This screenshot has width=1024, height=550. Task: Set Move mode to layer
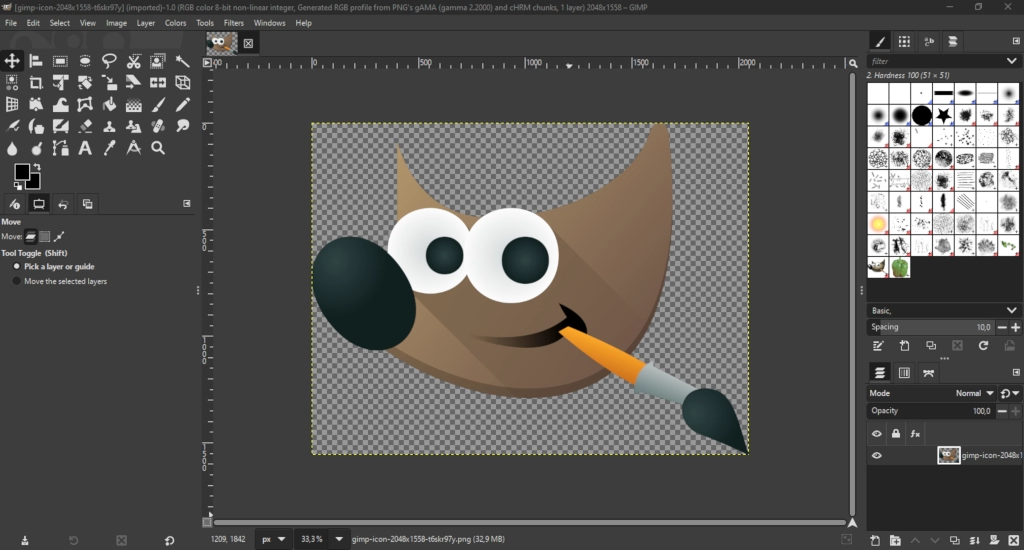(31, 236)
